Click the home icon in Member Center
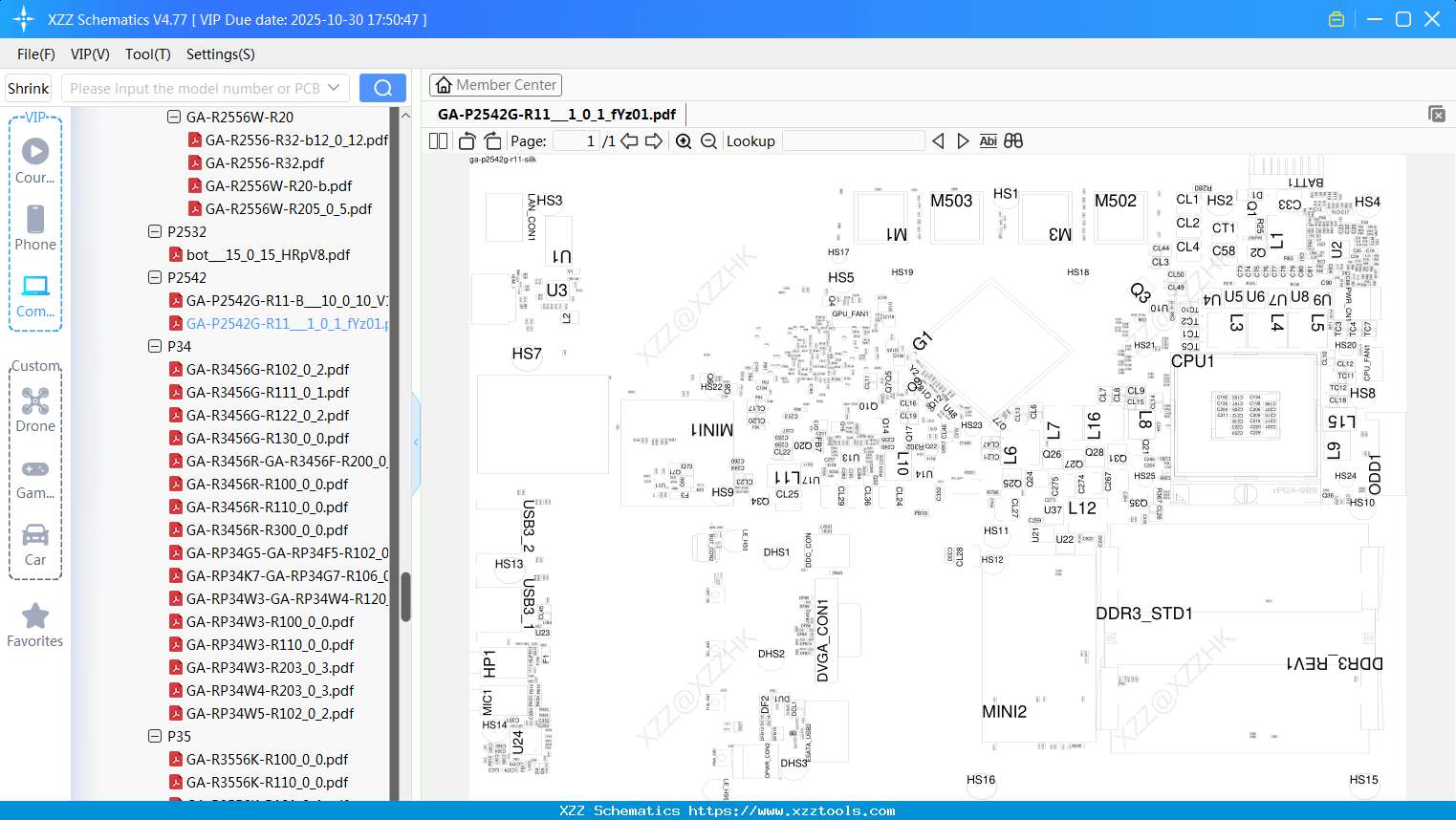The height and width of the screenshot is (820, 1456). coord(444,85)
